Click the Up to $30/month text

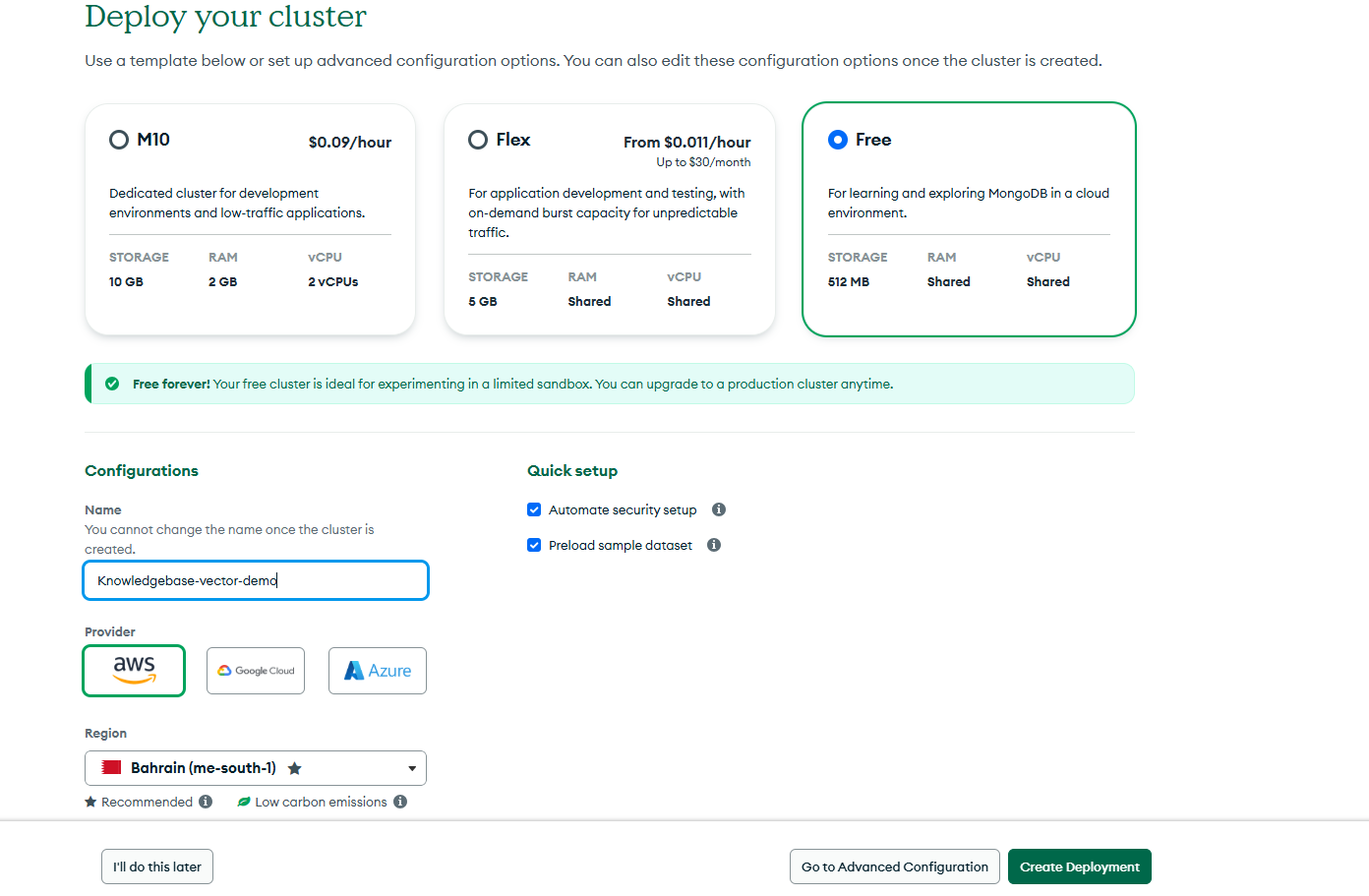(703, 162)
